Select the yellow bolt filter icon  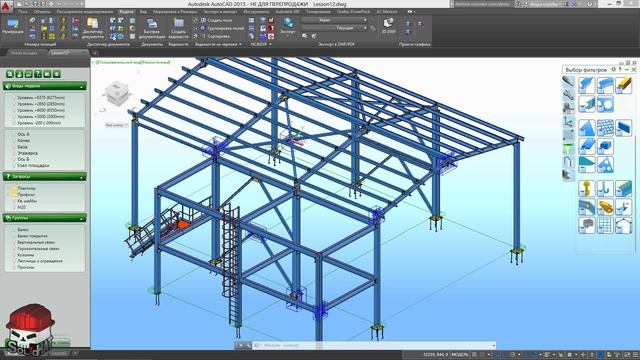pos(587,189)
